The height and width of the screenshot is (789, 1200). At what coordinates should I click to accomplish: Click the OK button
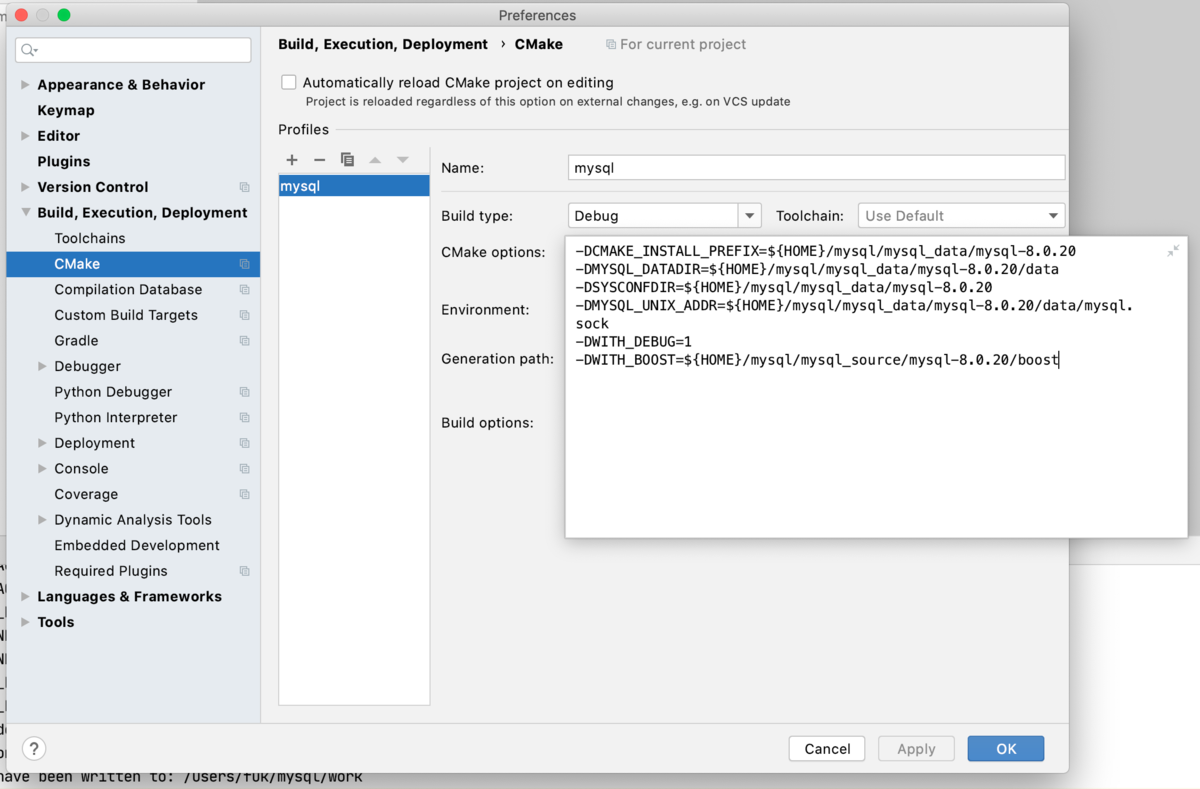[x=1006, y=748]
